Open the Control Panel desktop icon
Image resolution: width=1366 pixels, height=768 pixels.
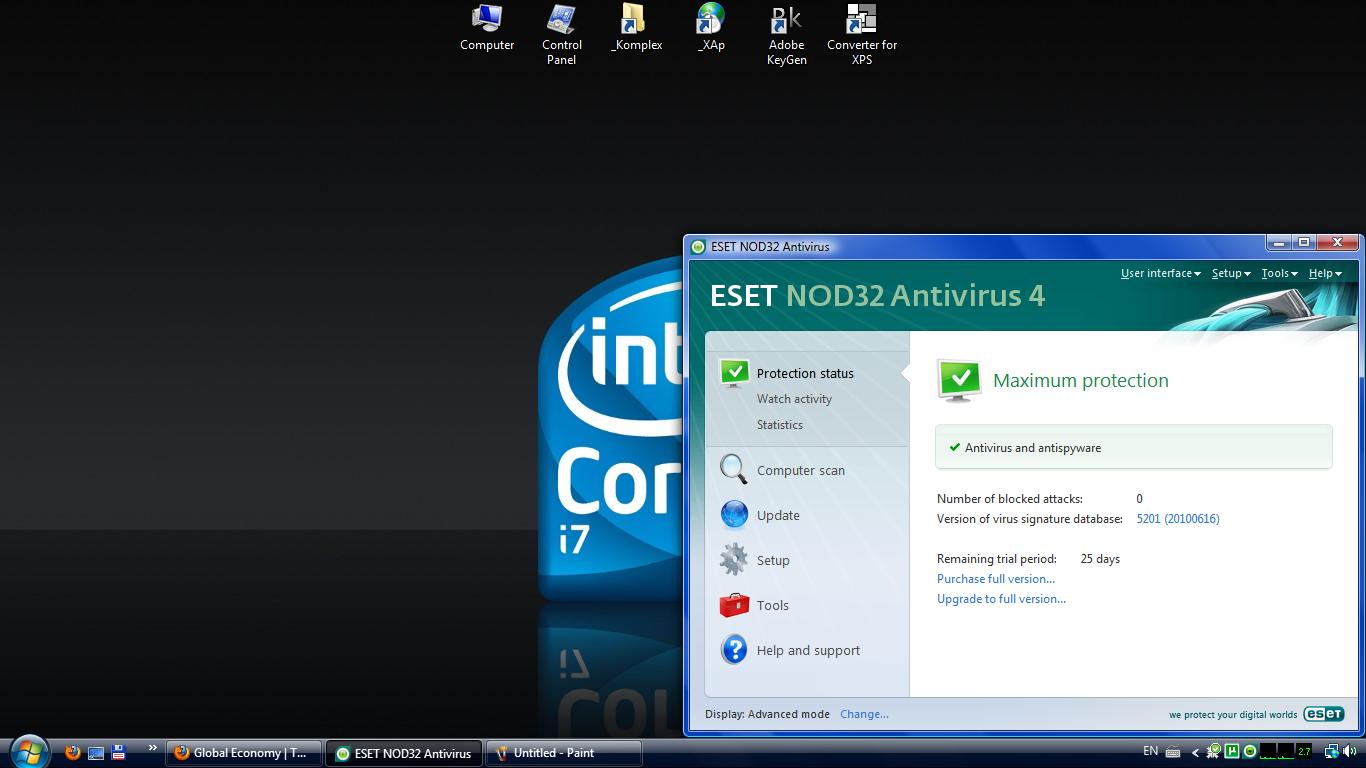click(561, 35)
